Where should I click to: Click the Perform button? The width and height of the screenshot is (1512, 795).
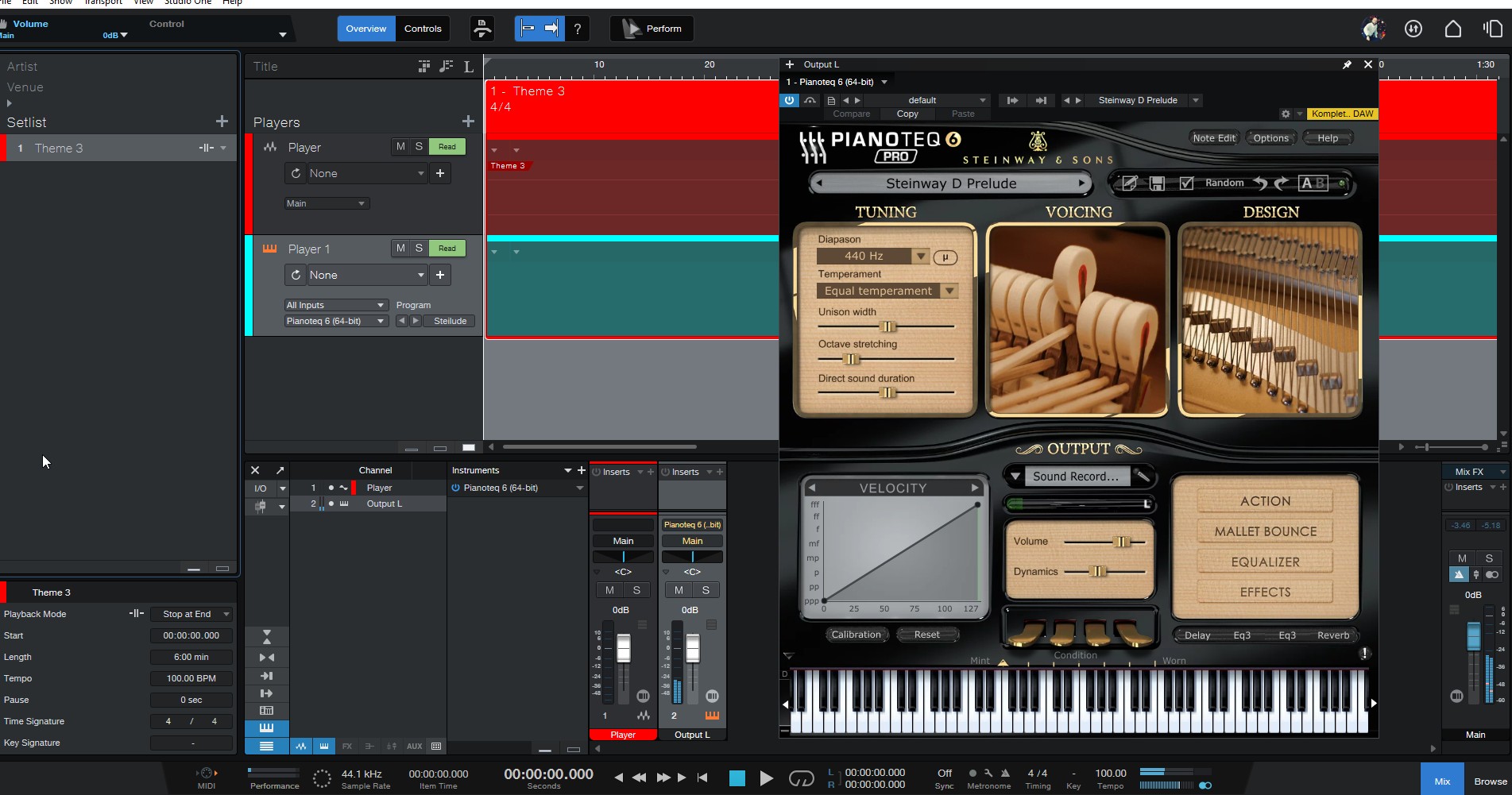[x=652, y=29]
